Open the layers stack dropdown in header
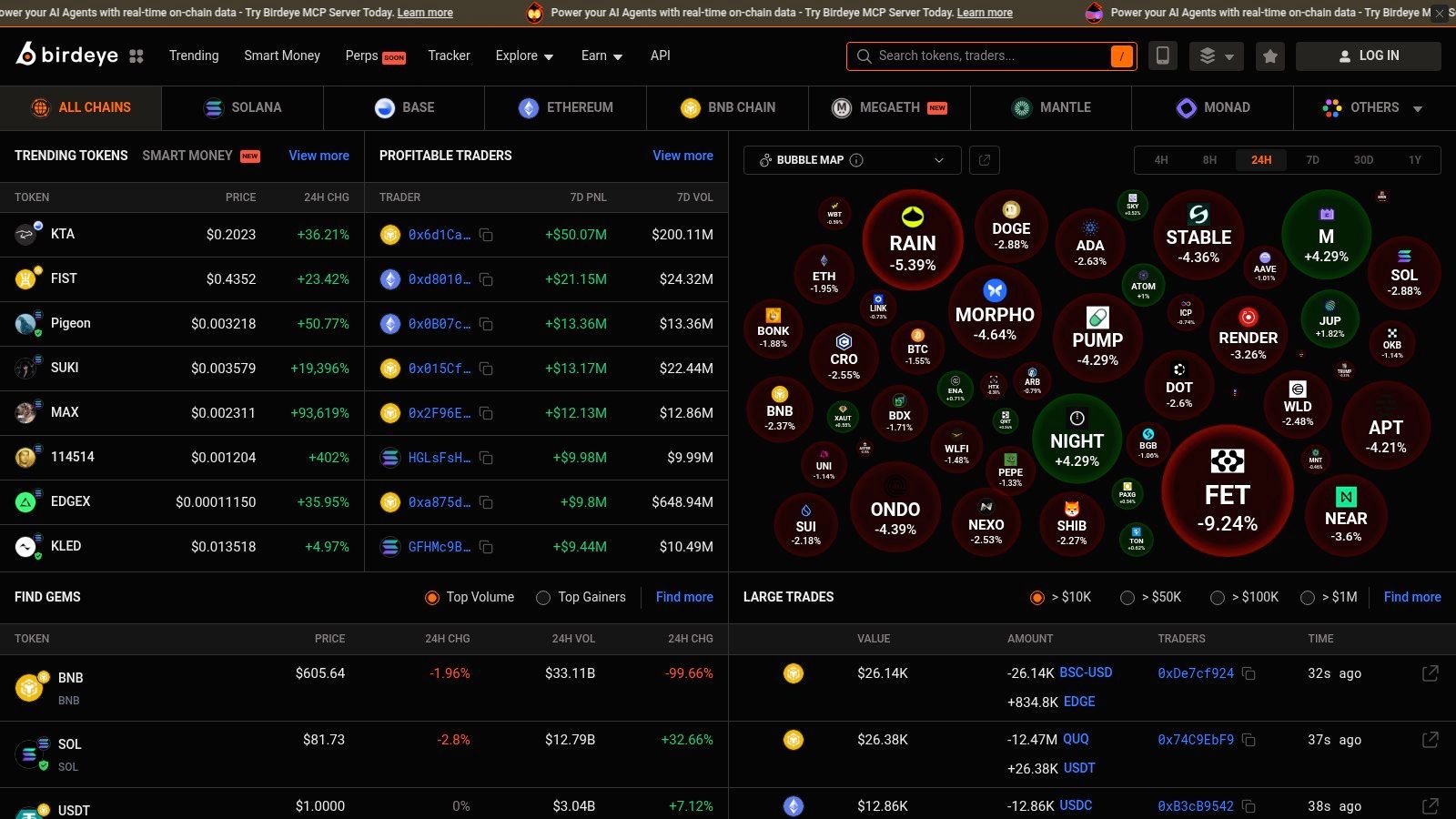The width and height of the screenshot is (1456, 819). coord(1217,56)
